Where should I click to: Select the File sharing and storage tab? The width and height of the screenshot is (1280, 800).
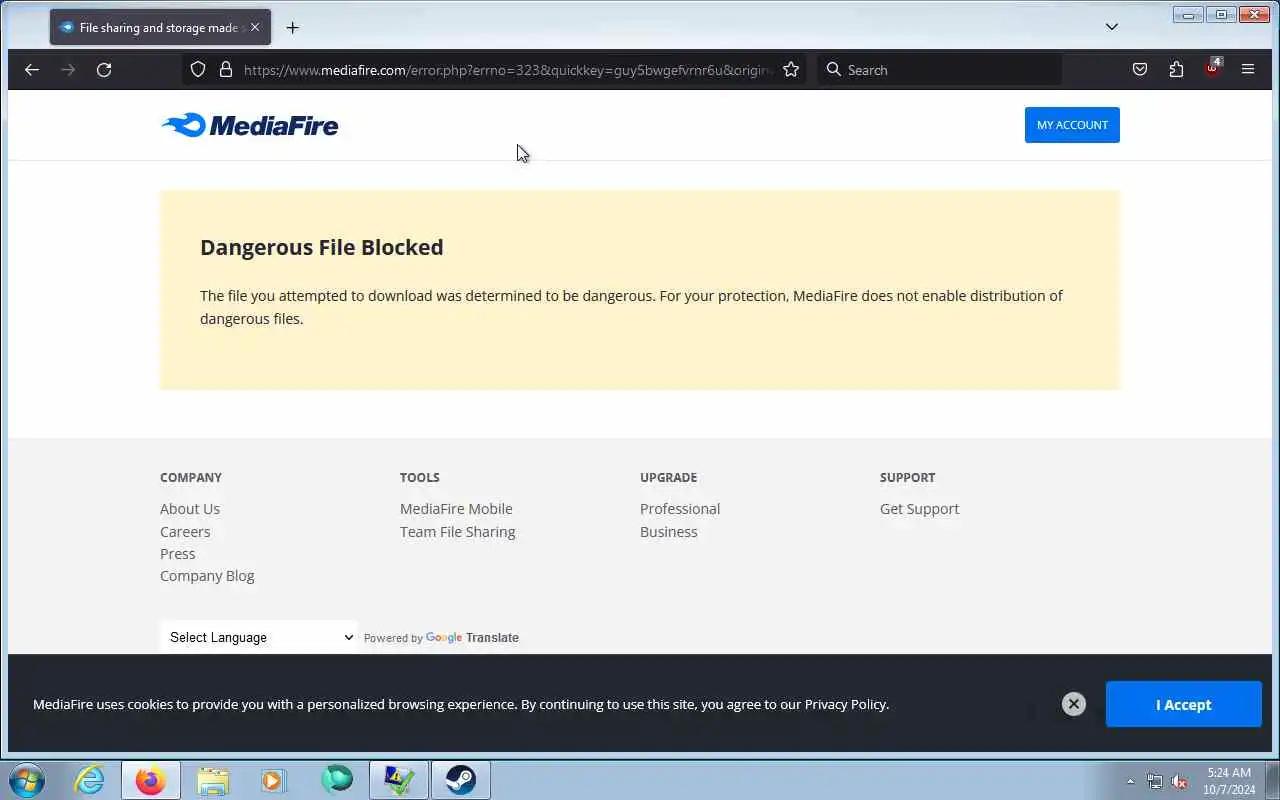click(160, 28)
